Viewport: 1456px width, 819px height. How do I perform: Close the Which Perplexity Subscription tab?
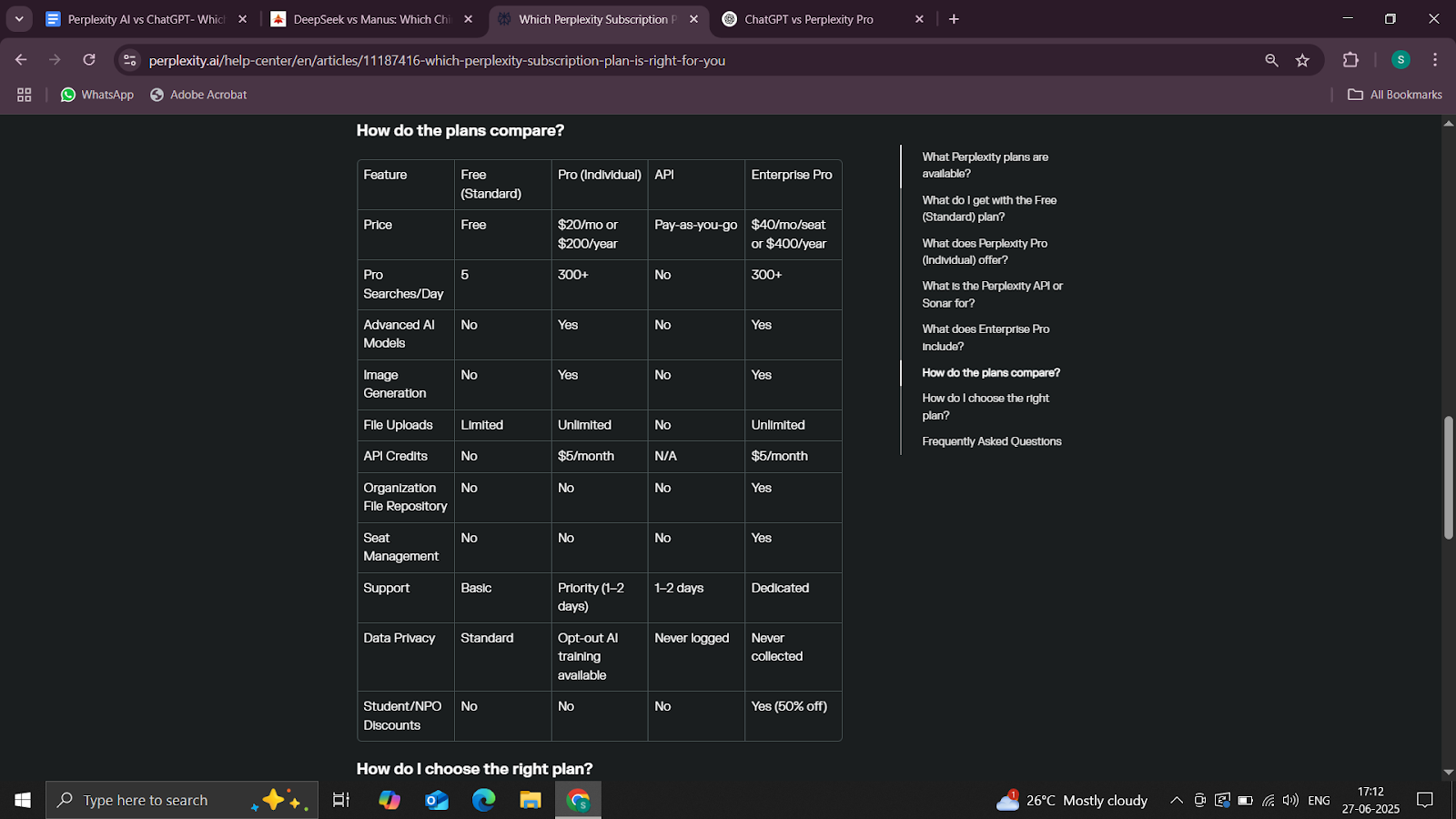(x=693, y=19)
